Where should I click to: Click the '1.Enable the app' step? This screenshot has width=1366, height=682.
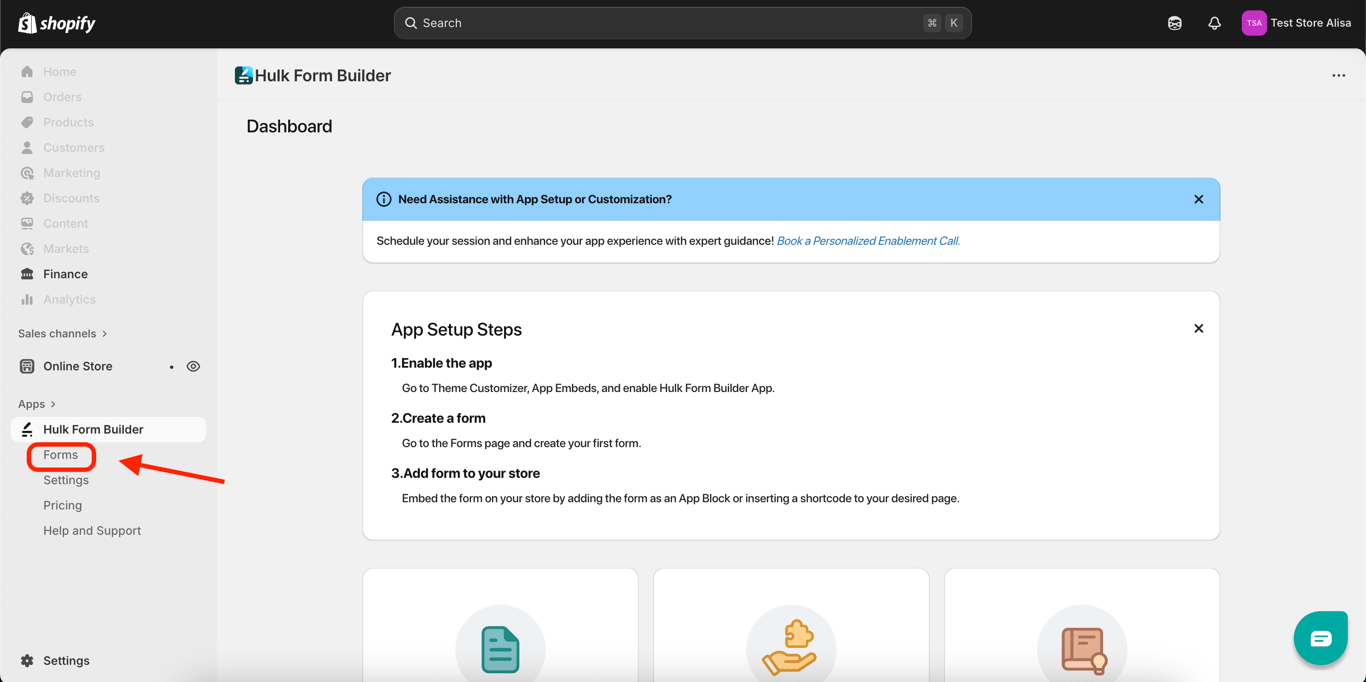(441, 363)
